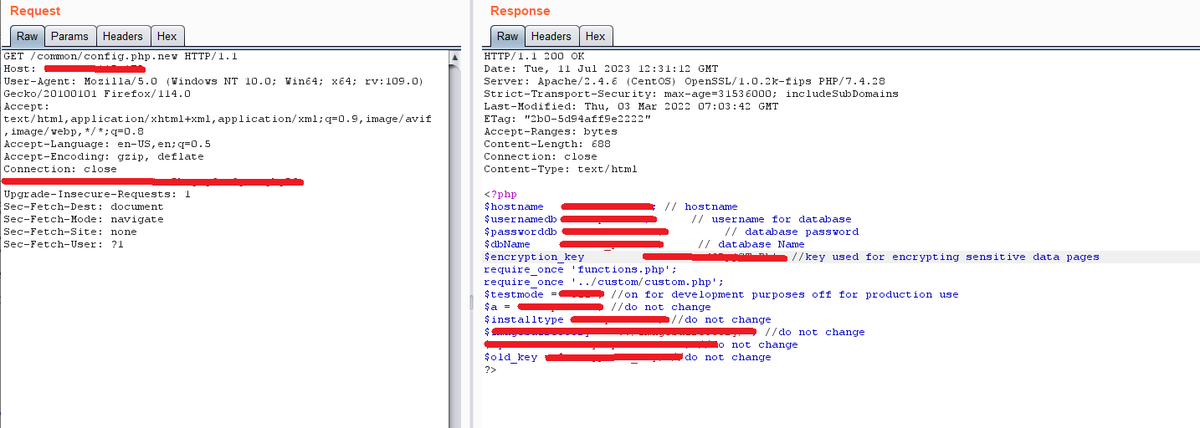
Task: Click the Response panel heading
Action: pos(520,11)
